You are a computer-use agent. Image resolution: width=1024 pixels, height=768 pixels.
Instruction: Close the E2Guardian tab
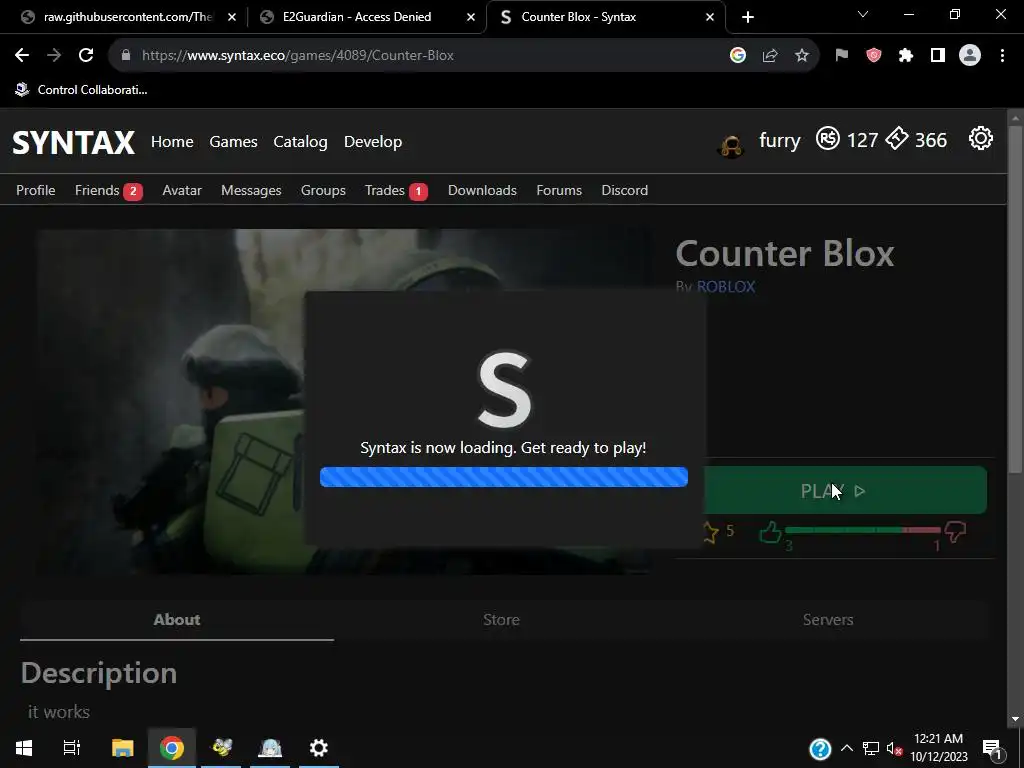tap(471, 17)
